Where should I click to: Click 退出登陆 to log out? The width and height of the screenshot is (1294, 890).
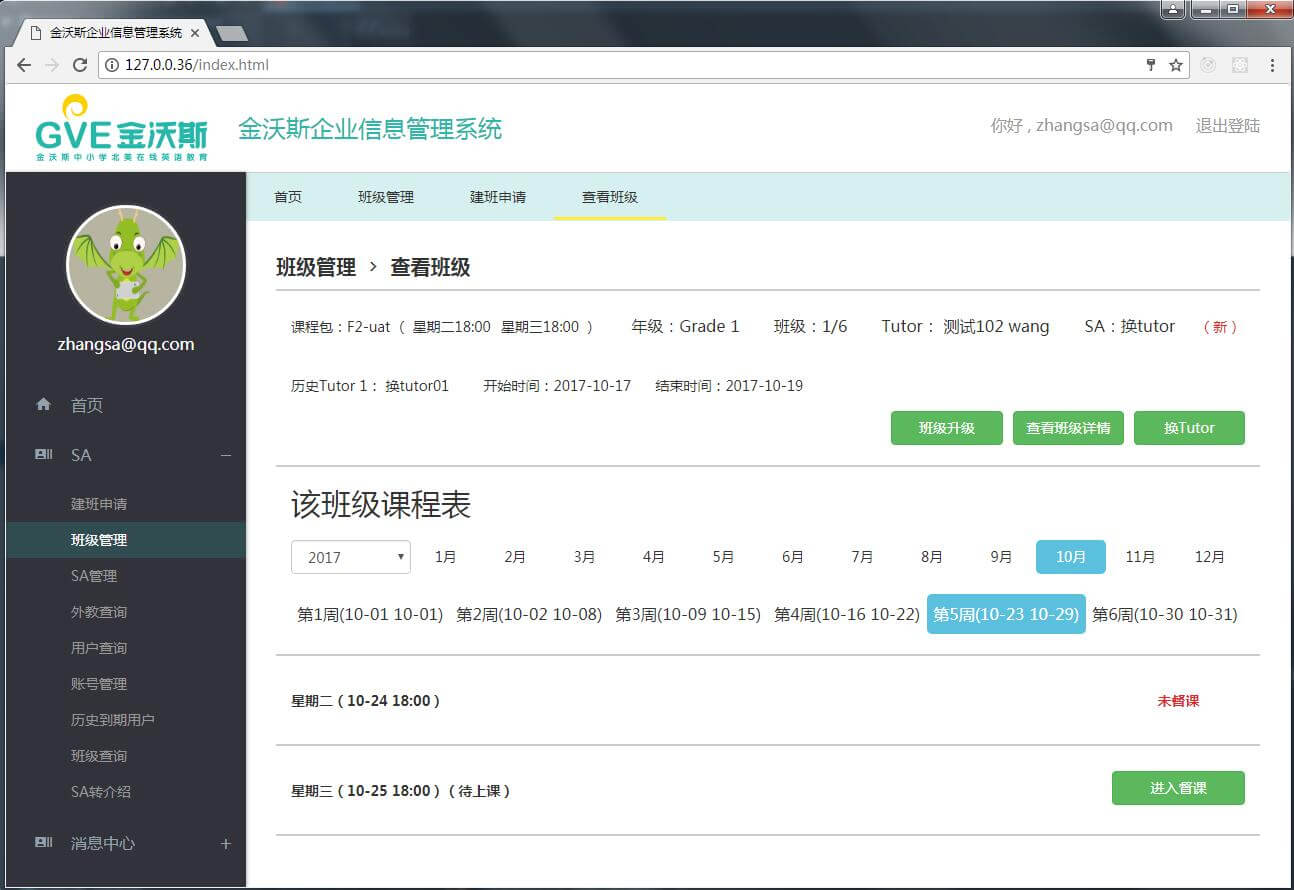(x=1227, y=126)
